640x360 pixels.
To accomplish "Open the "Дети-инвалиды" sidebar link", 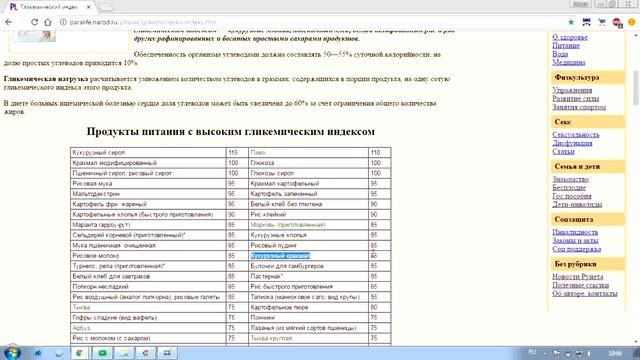I will pyautogui.click(x=577, y=204).
